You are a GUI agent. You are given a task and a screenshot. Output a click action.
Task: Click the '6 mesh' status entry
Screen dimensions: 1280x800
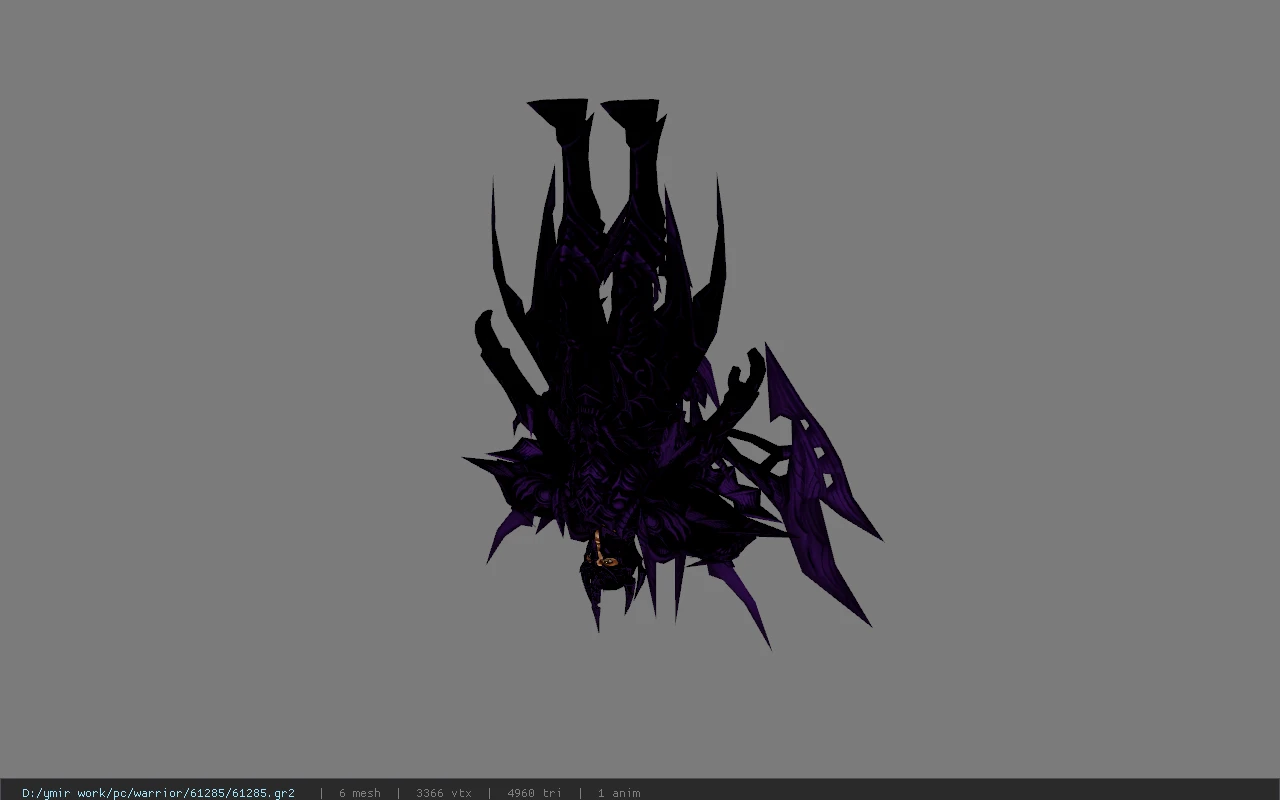359,793
